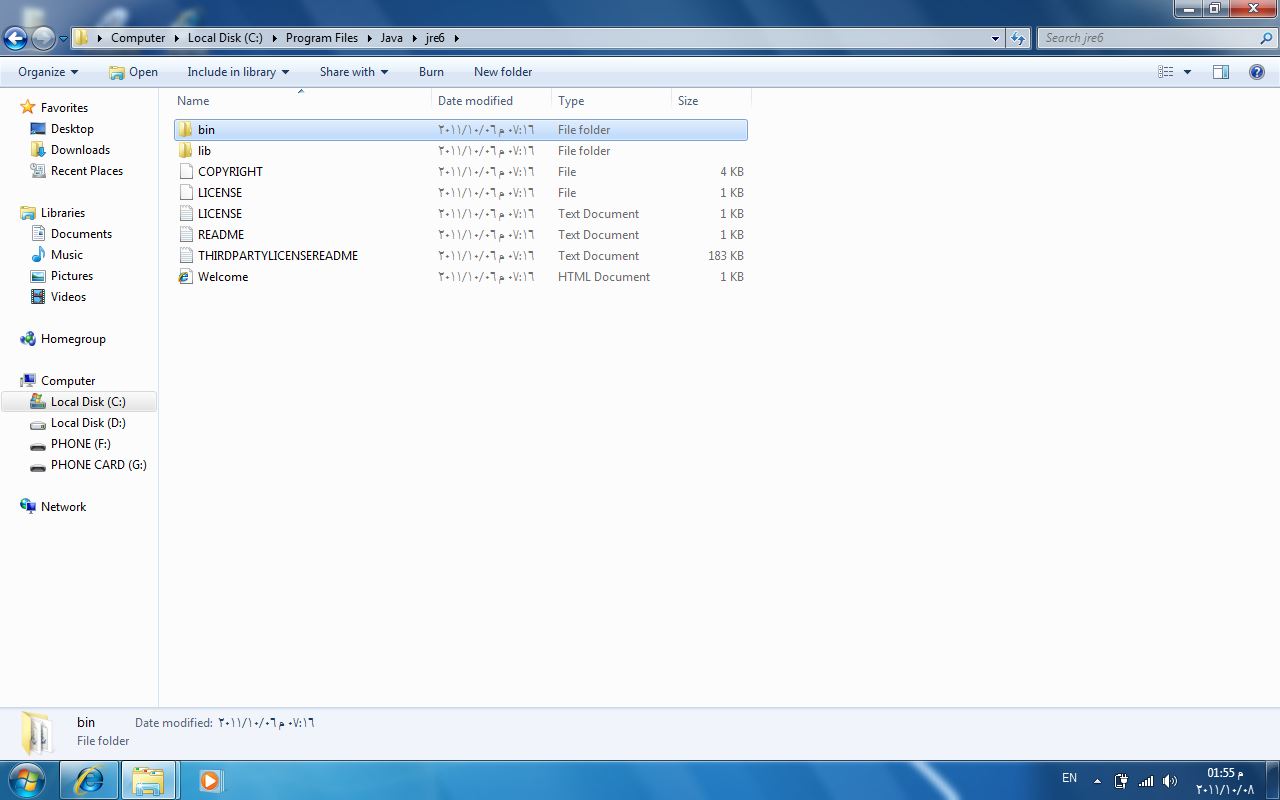The image size is (1280, 800).
Task: Click the Change your view icon
Action: (1166, 72)
